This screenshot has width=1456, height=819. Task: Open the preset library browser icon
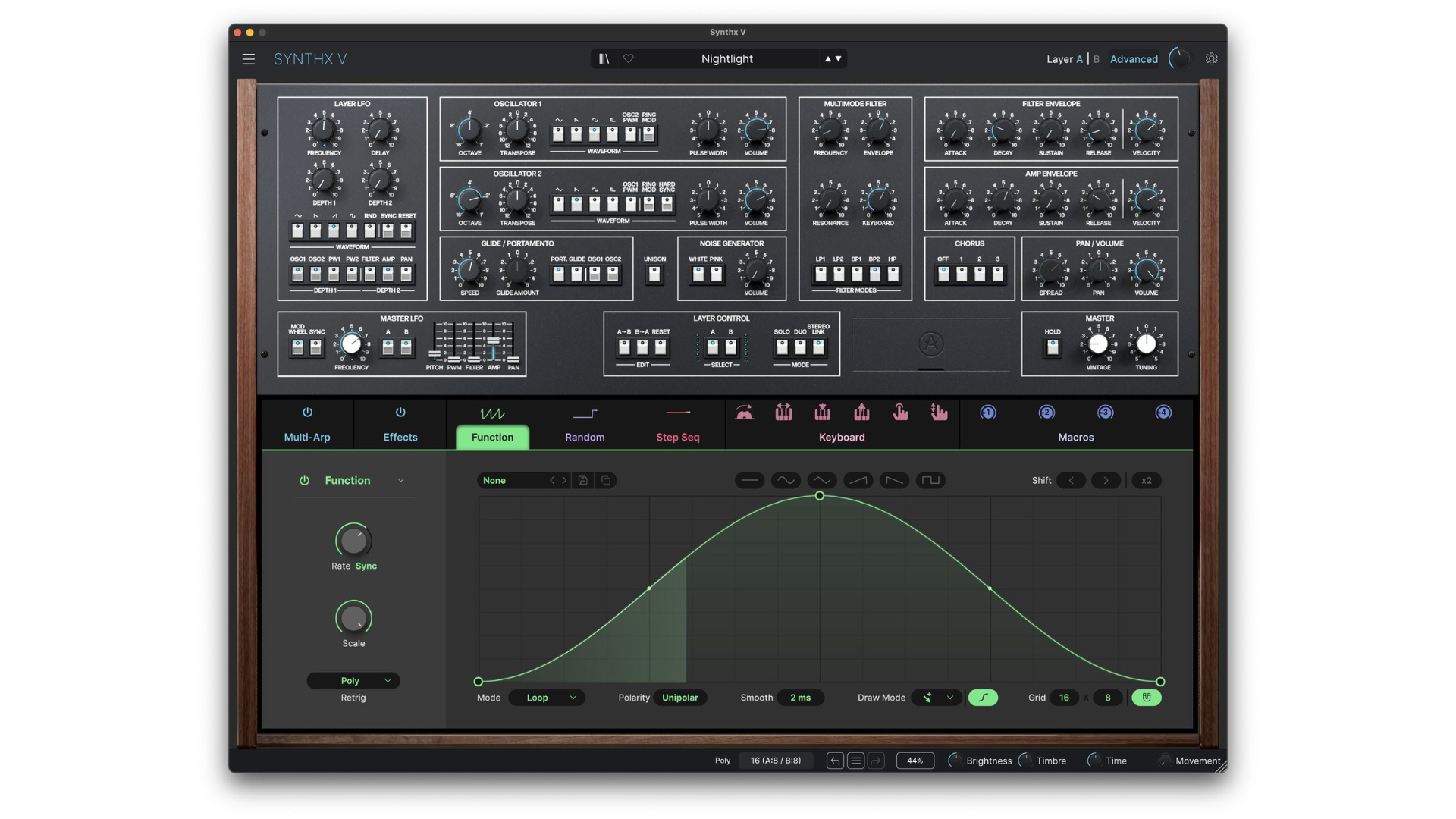(x=604, y=58)
